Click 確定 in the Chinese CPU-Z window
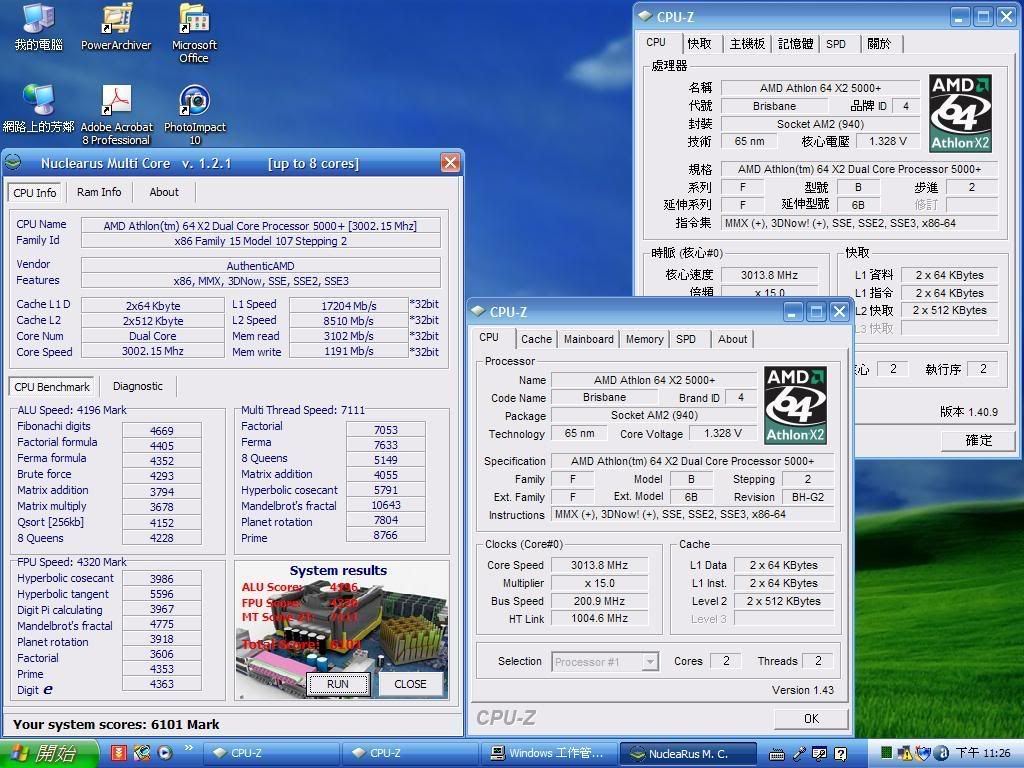 [x=978, y=440]
